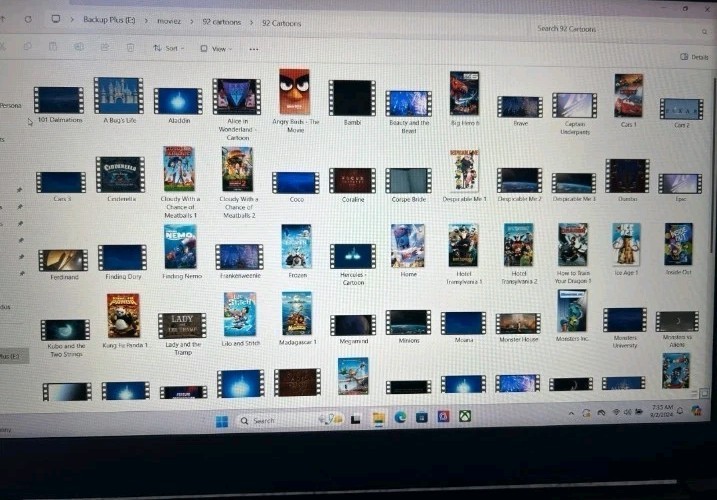Viewport: 717px width, 500px height.
Task: Click the Paste icon in toolbar
Action: (x=53, y=46)
